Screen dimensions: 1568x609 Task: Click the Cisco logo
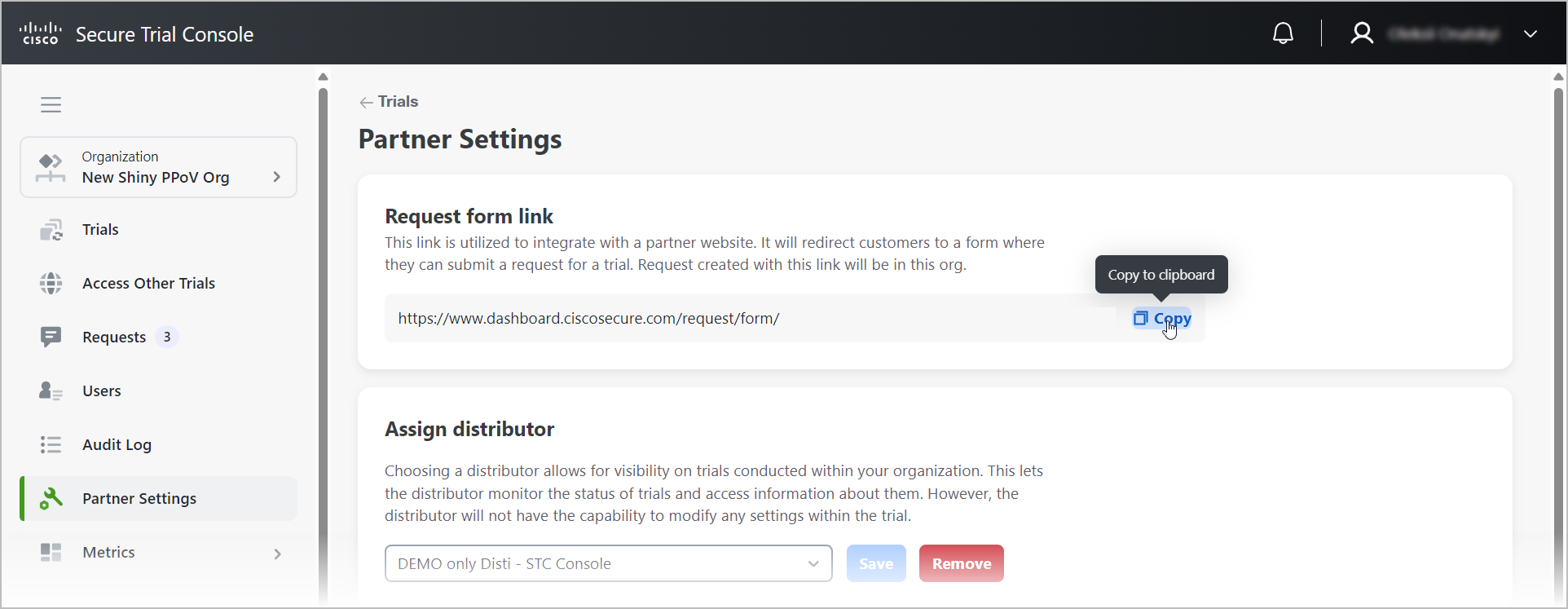pyautogui.click(x=41, y=33)
